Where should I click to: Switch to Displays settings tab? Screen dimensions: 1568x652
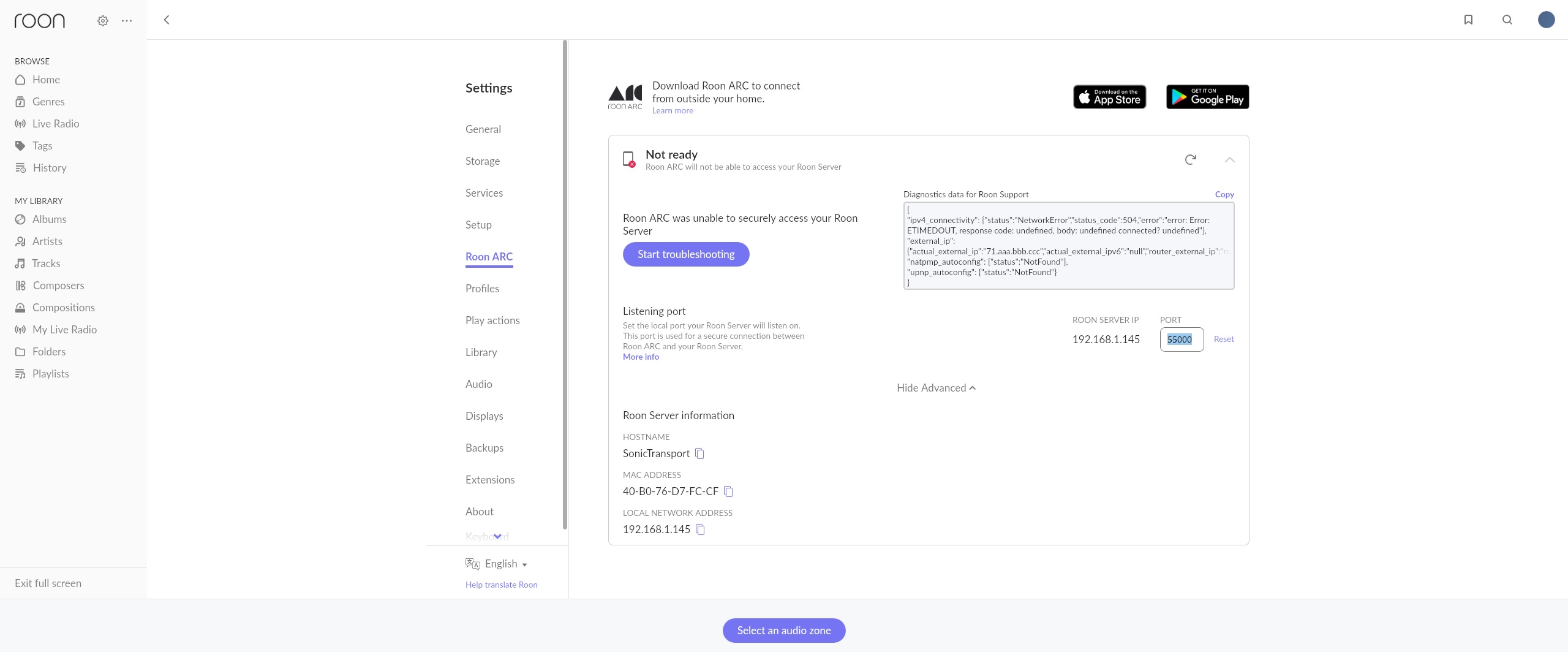[484, 416]
